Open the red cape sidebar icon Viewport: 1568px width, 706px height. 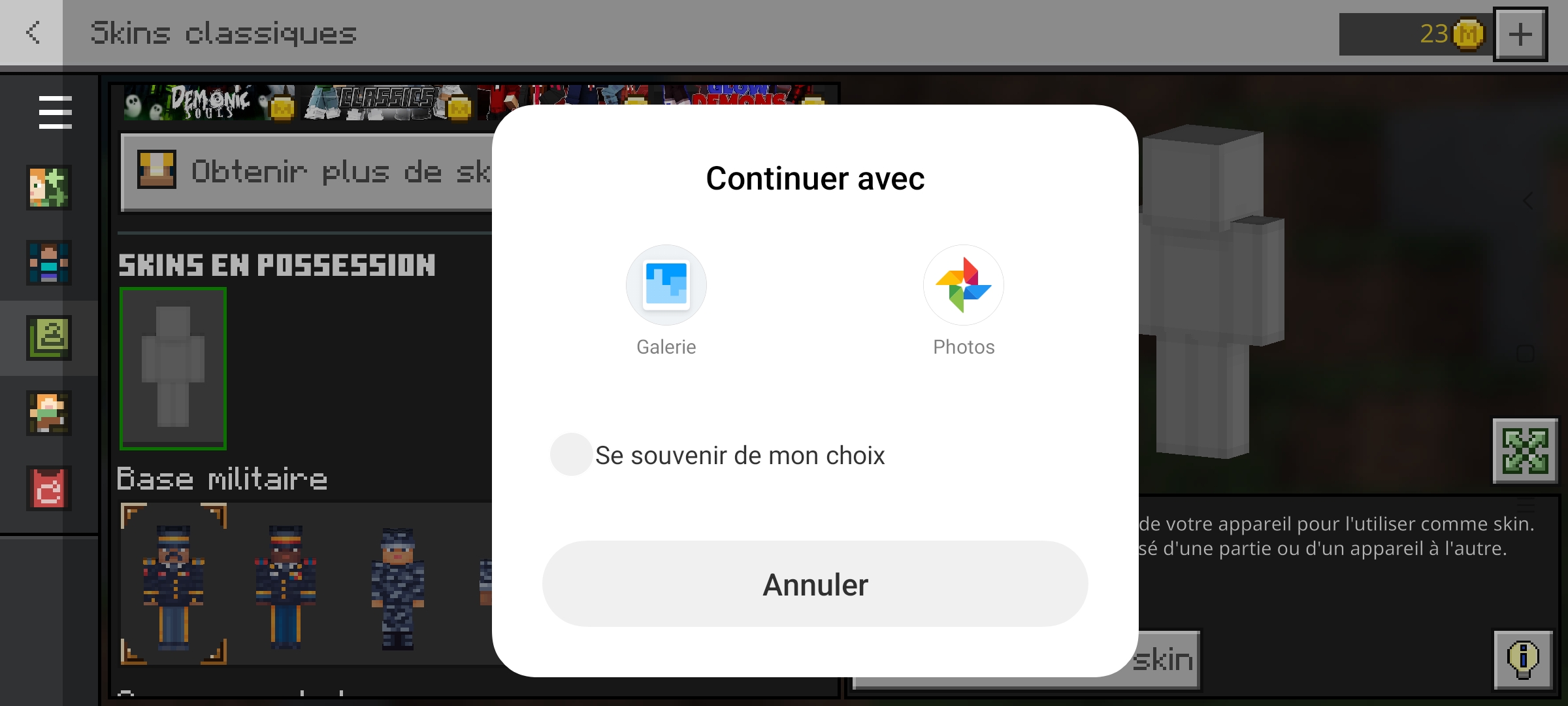click(x=49, y=488)
